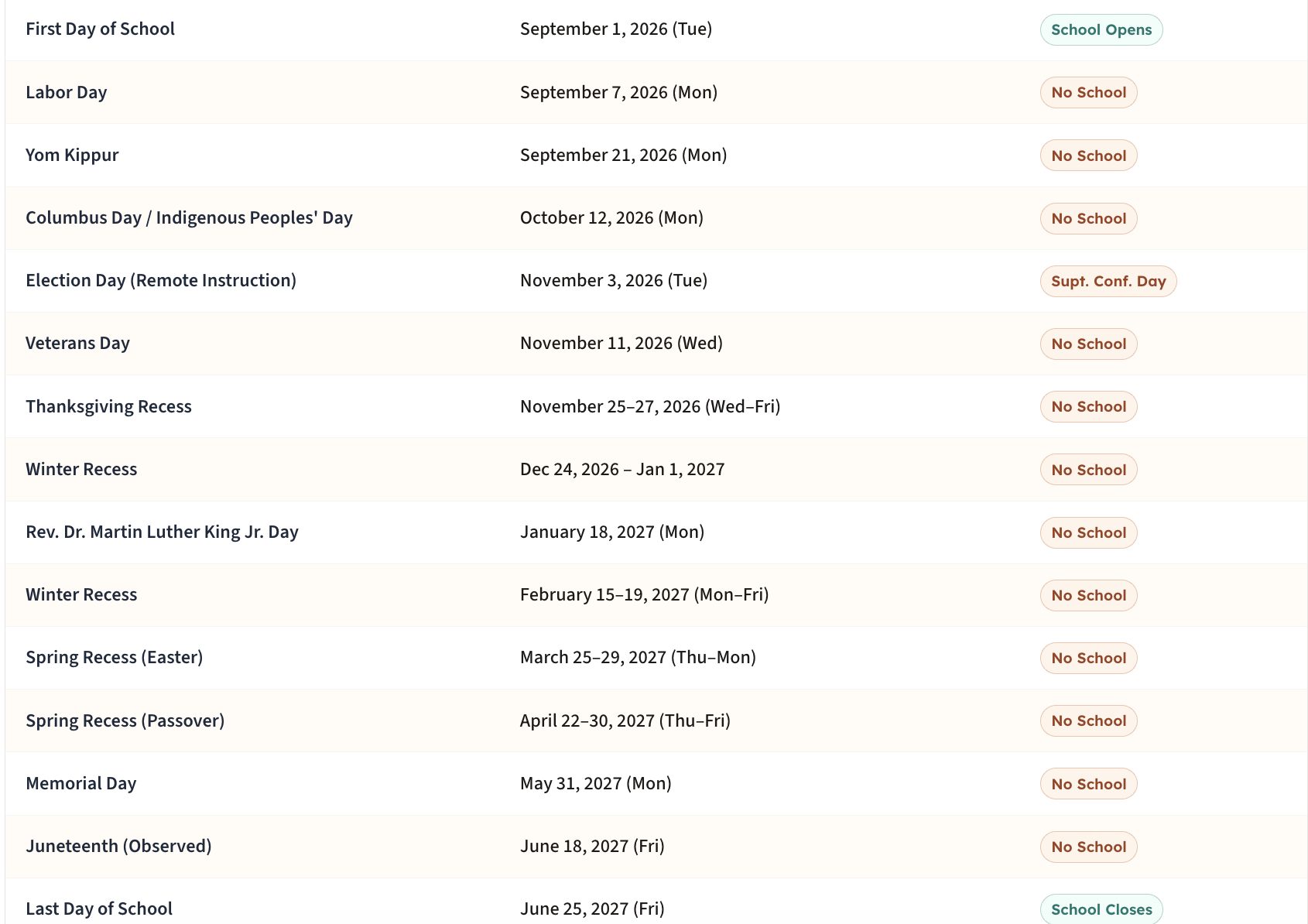Select the Dec 24, 2026 – Jan 1, 2027 date
Screen dimensions: 1308x924
(x=622, y=470)
